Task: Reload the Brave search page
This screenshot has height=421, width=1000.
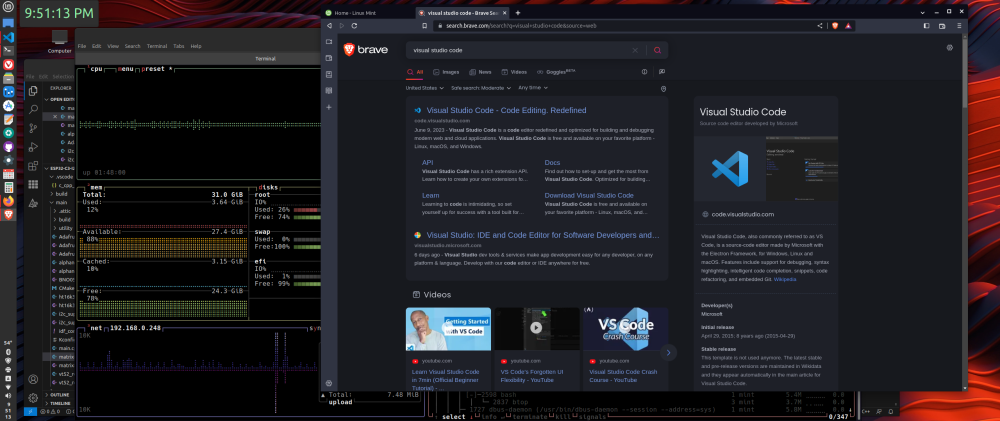Action: [354, 26]
